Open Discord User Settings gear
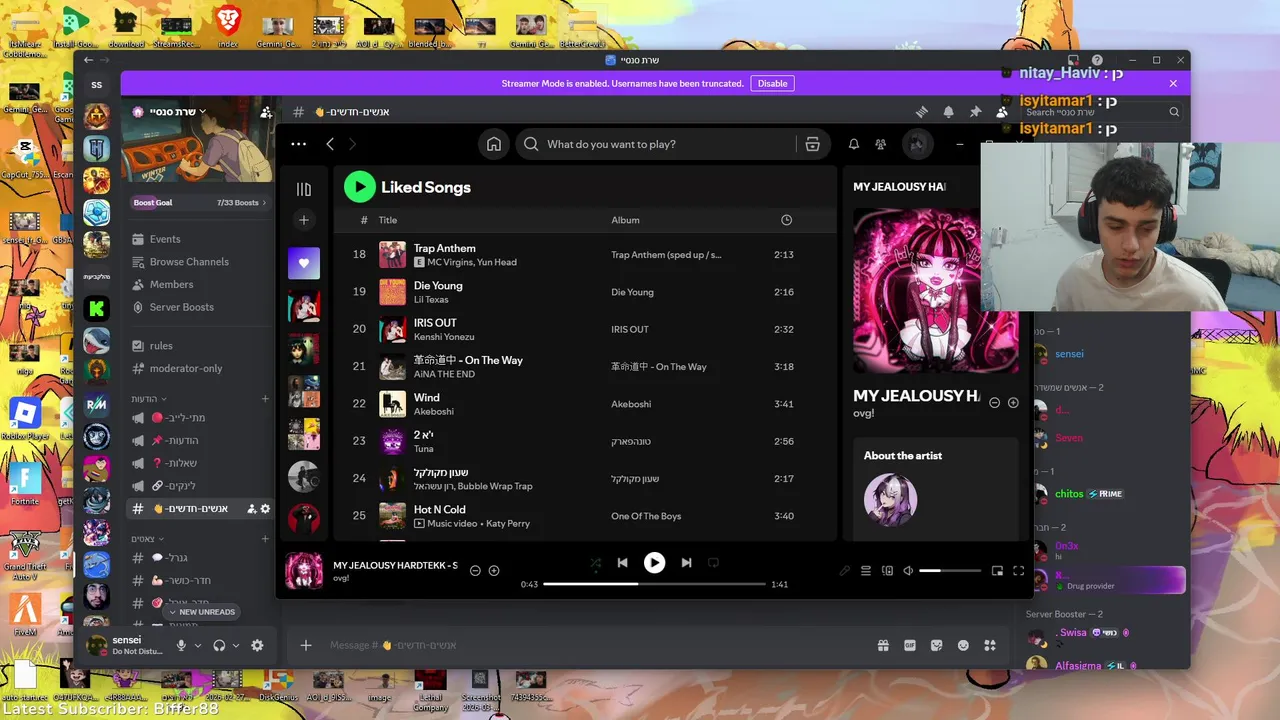1280x720 pixels. click(x=257, y=645)
